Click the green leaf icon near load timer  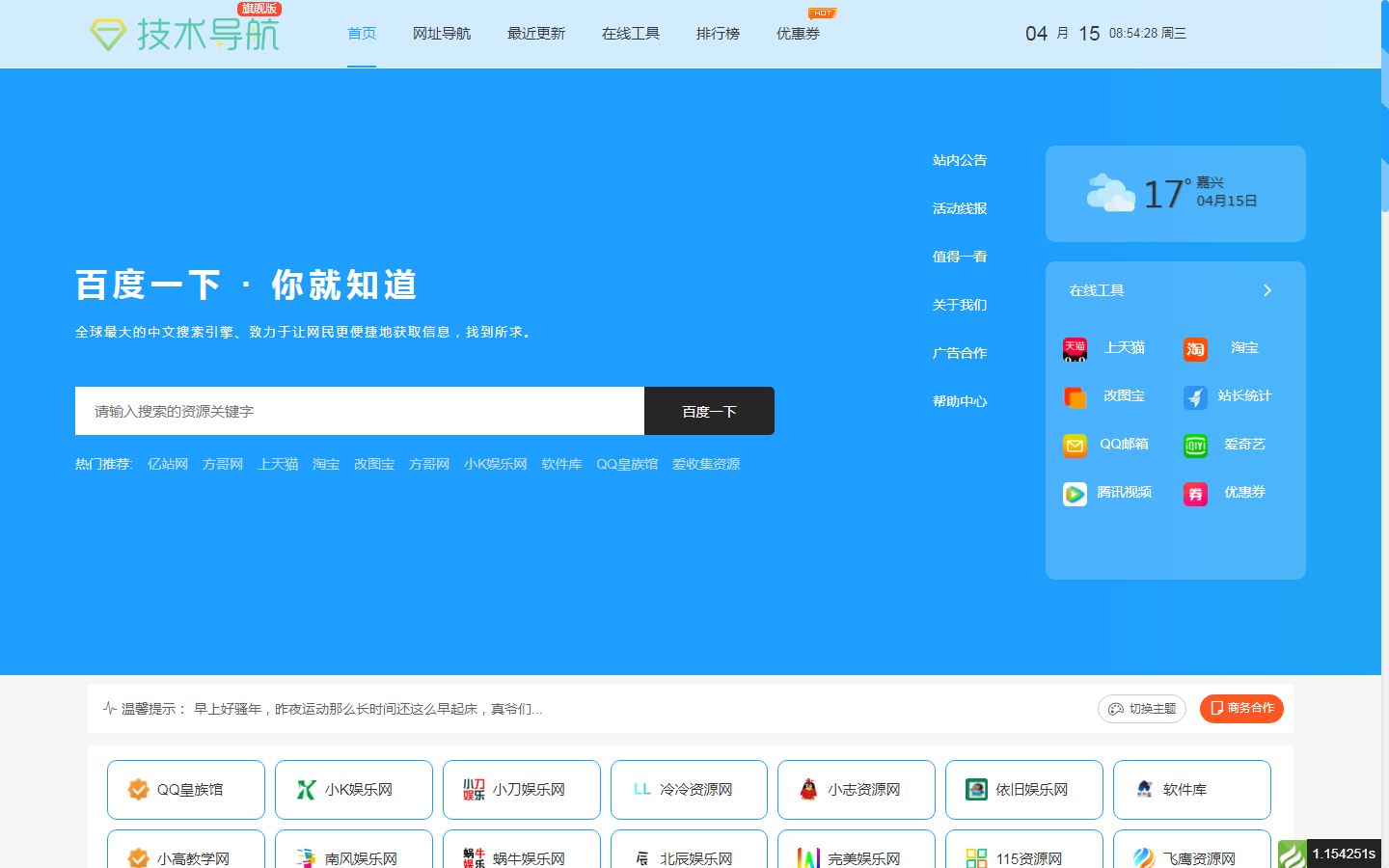1292,854
